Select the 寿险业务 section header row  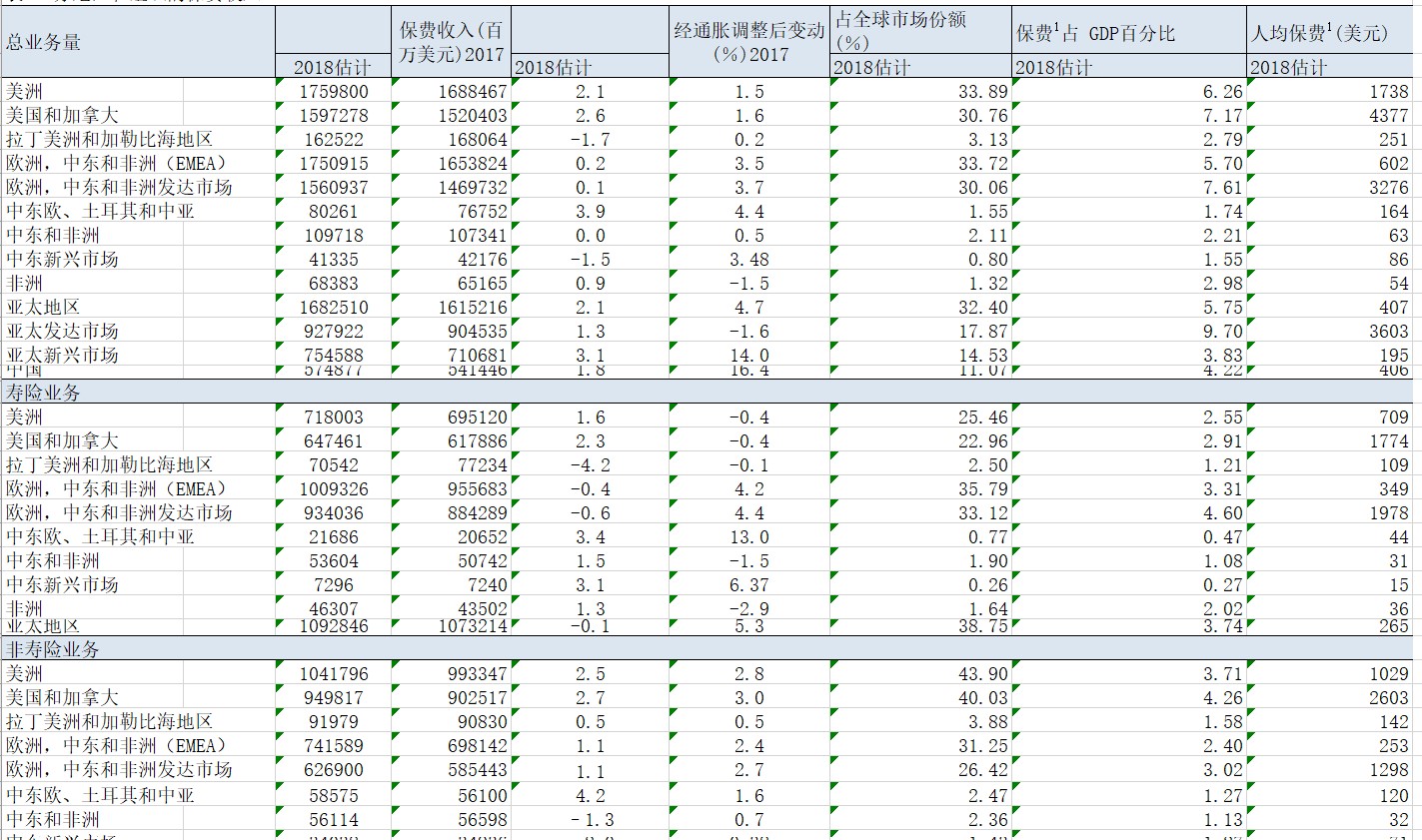coord(44,393)
